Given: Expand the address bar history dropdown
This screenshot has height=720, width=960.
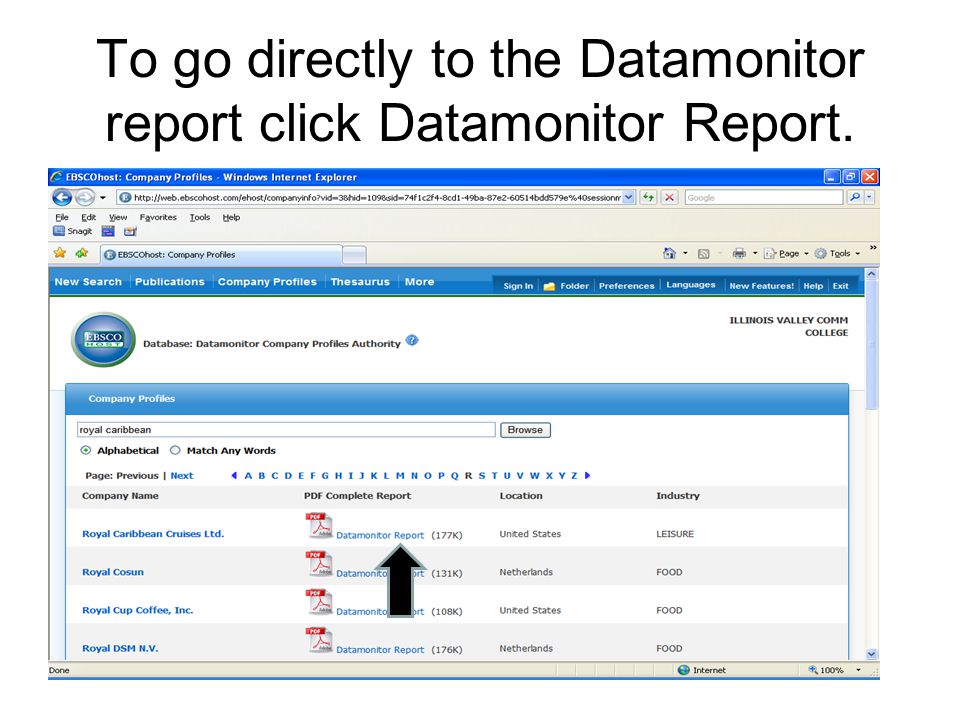Looking at the screenshot, I should tap(629, 198).
